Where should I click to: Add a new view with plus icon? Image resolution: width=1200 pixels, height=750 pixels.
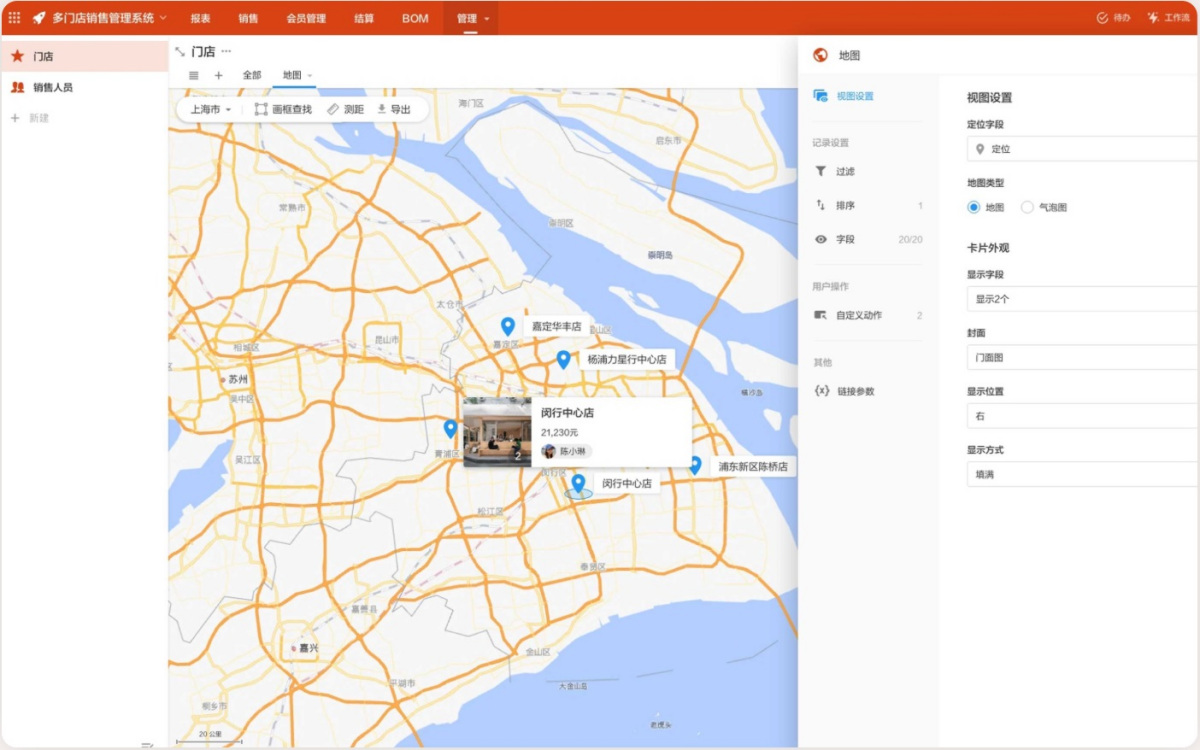(218, 75)
